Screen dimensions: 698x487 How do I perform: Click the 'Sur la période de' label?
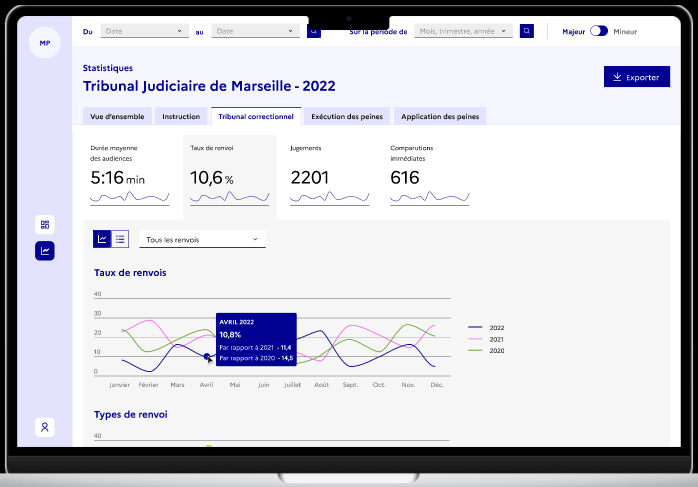click(x=378, y=32)
